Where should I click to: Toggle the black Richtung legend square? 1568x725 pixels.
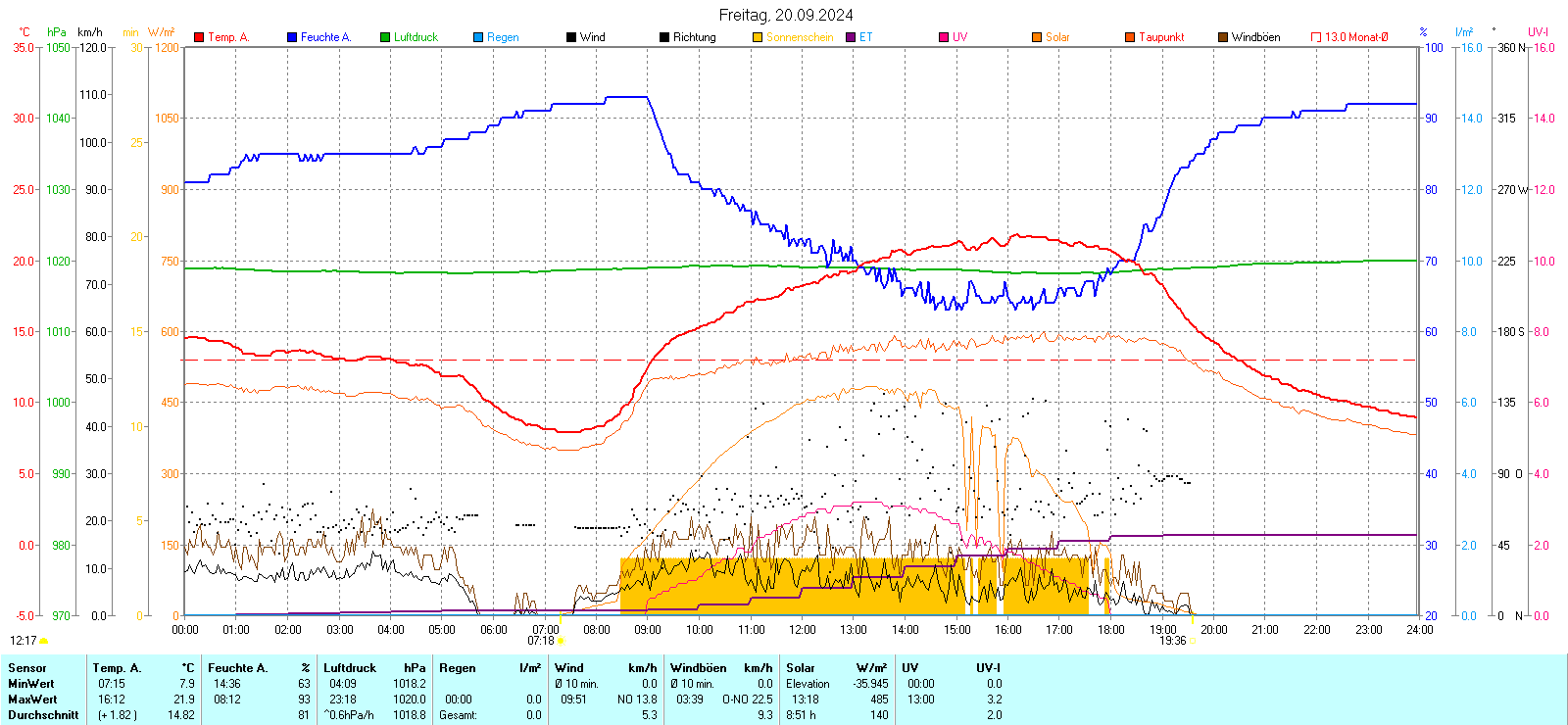[664, 37]
